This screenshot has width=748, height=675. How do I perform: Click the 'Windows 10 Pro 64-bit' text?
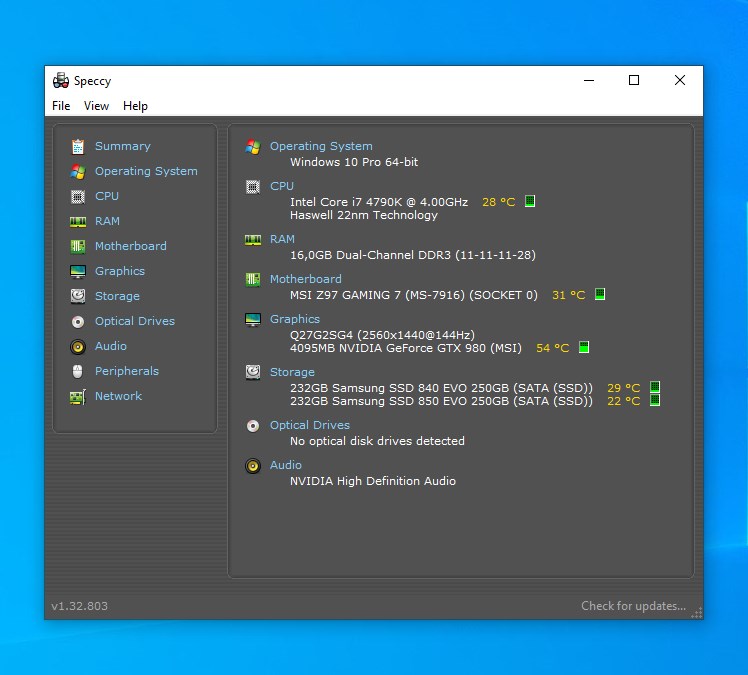point(354,162)
